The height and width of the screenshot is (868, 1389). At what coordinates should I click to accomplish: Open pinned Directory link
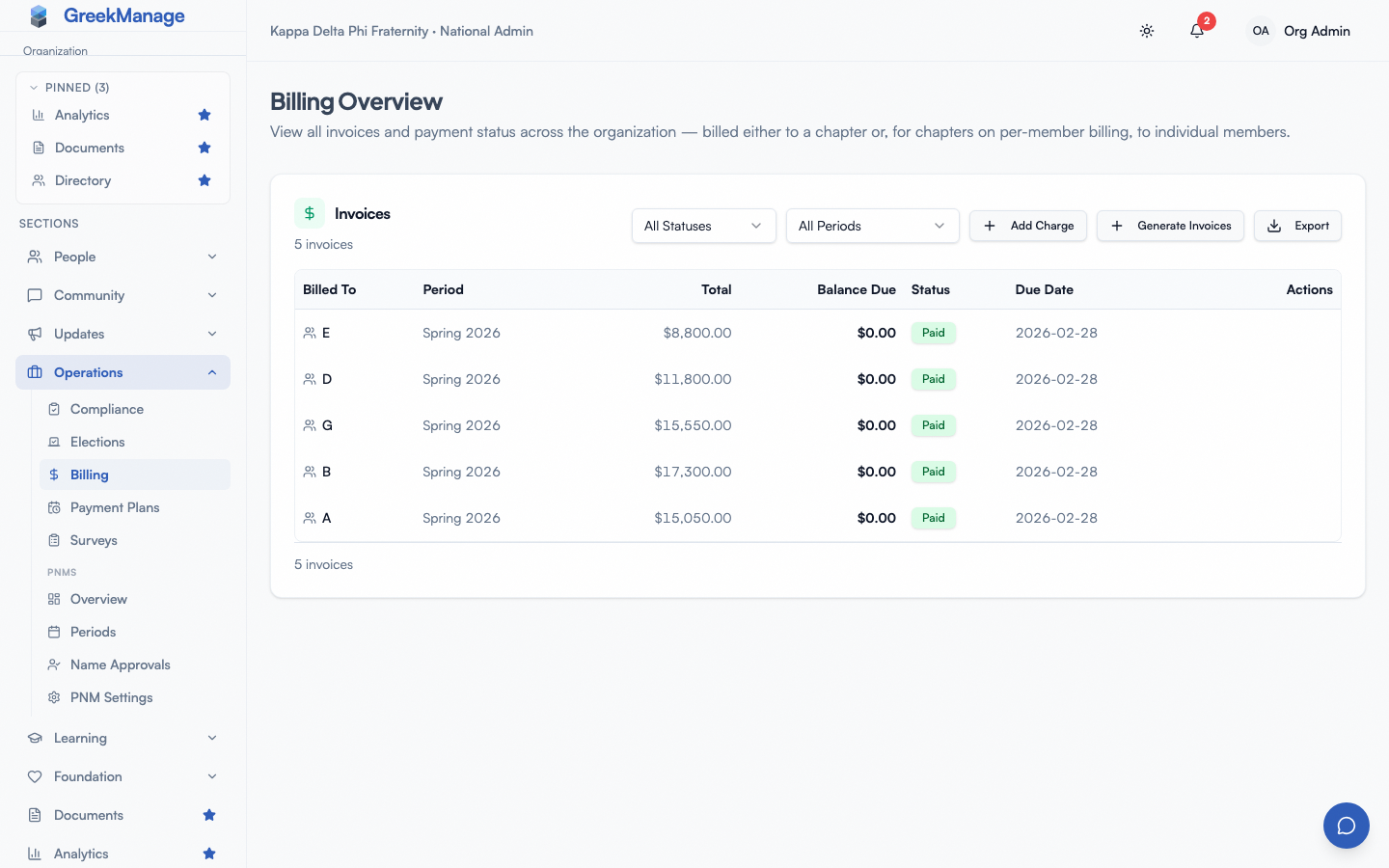click(83, 180)
